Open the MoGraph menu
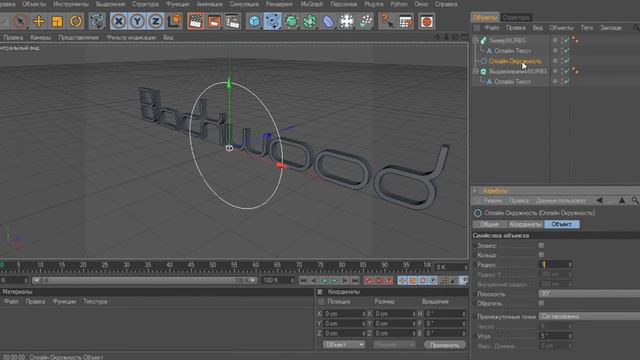The height and width of the screenshot is (360, 640). click(x=312, y=4)
